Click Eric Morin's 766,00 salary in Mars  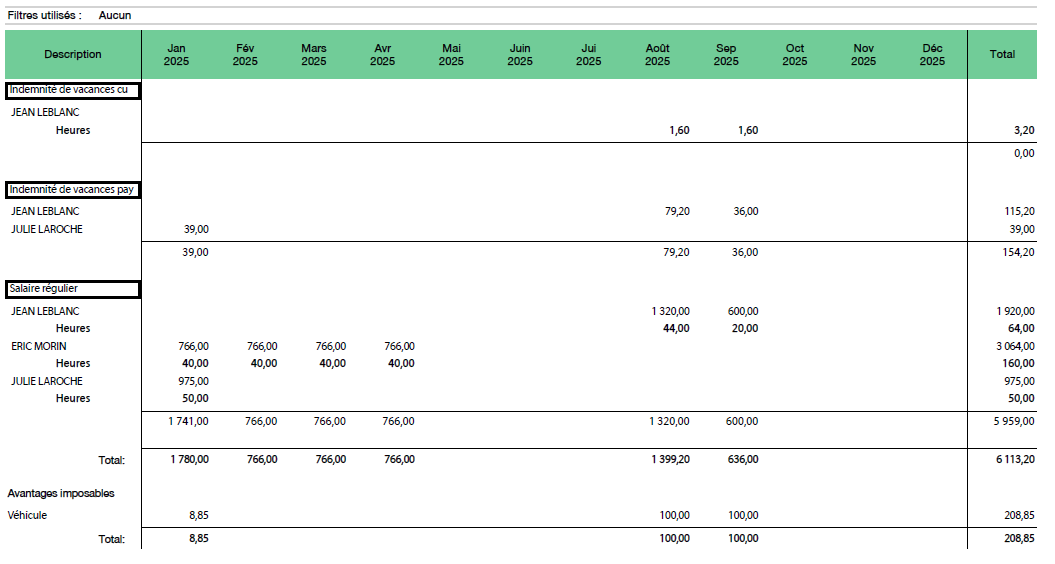(x=331, y=346)
